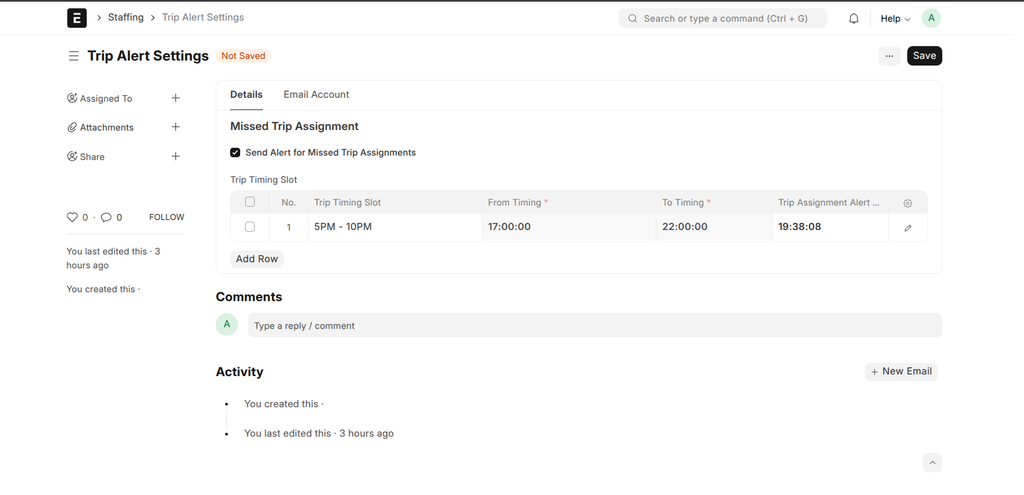Toggle the sidebar hamburger menu icon

(x=73, y=56)
